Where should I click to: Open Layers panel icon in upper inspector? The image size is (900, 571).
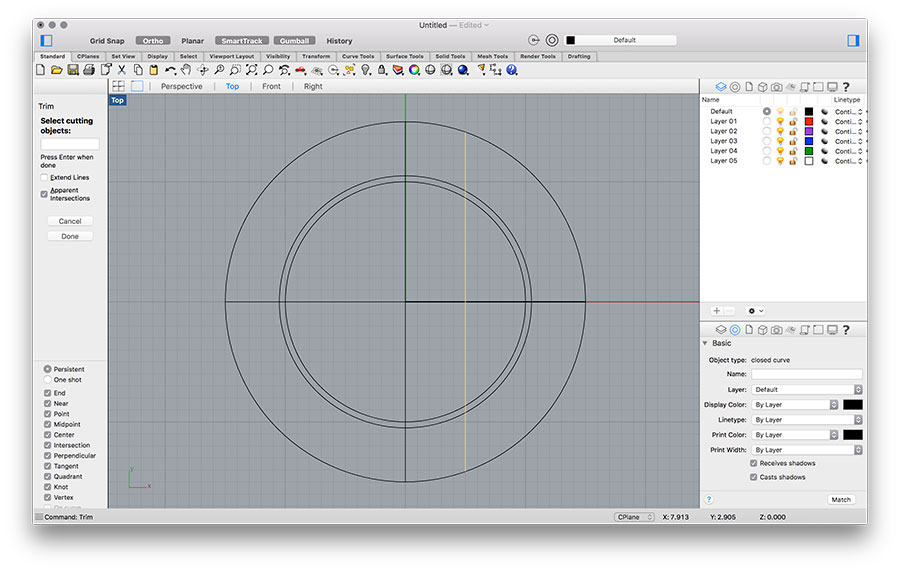[721, 87]
